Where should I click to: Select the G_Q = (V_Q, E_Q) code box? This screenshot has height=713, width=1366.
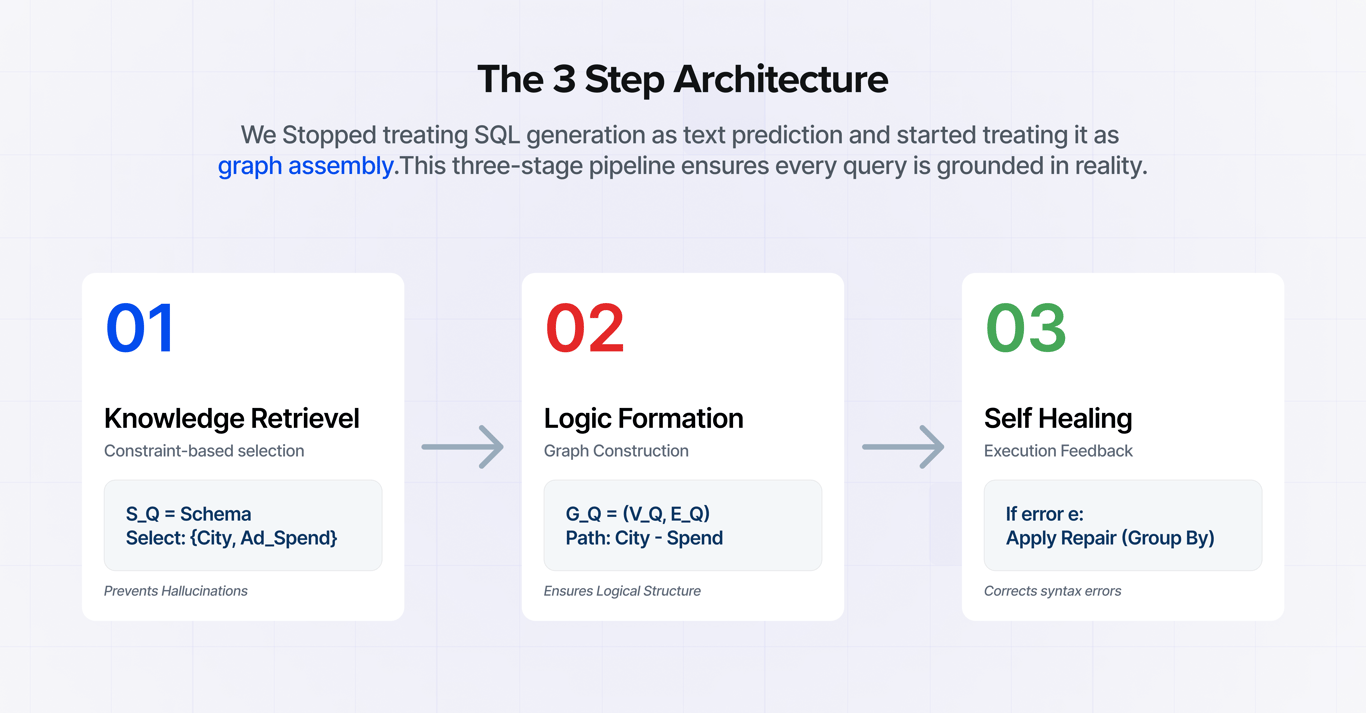[x=683, y=525]
